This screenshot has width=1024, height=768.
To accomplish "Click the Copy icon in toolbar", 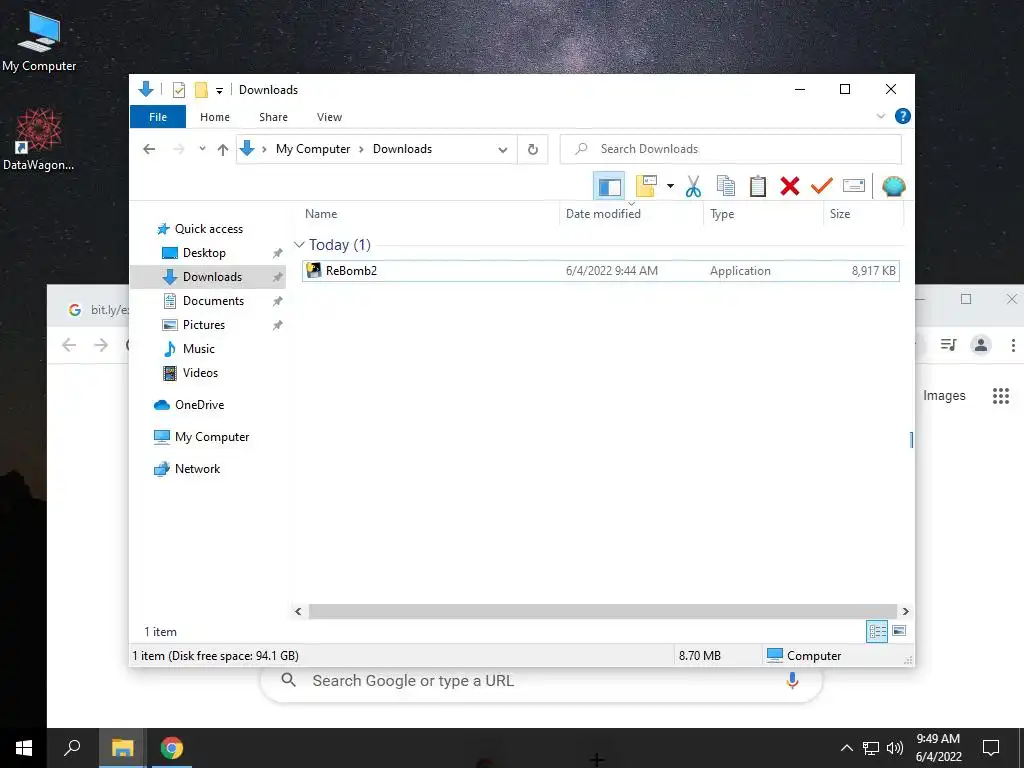I will [x=726, y=186].
